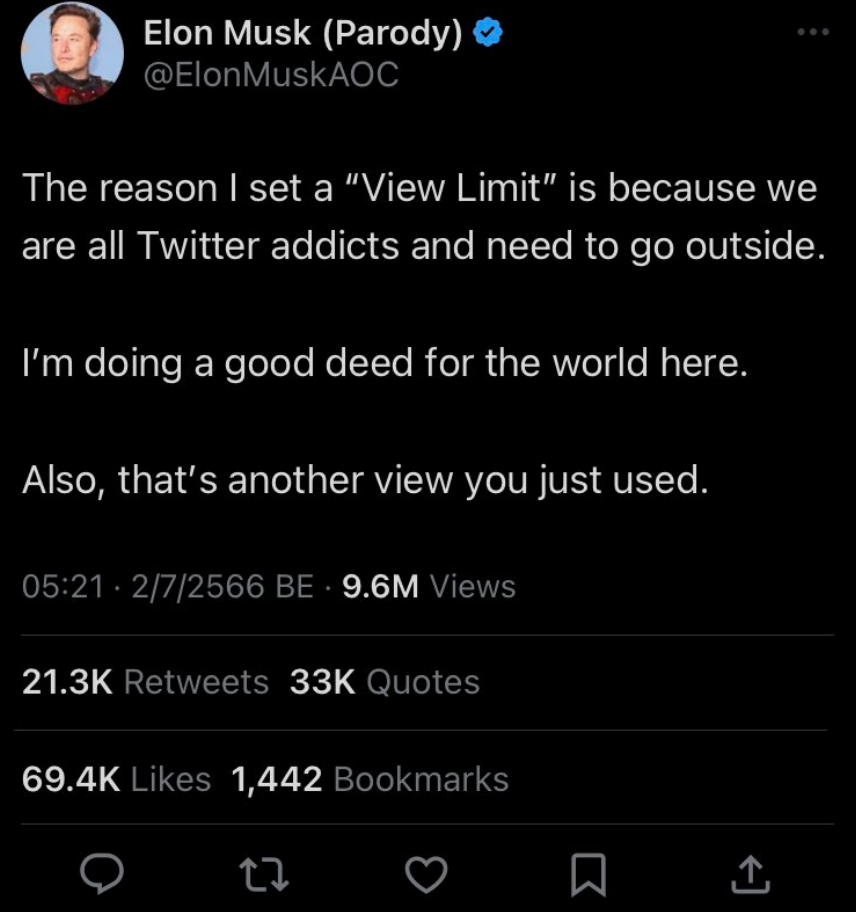Click the "another view you just used" line

(x=365, y=480)
